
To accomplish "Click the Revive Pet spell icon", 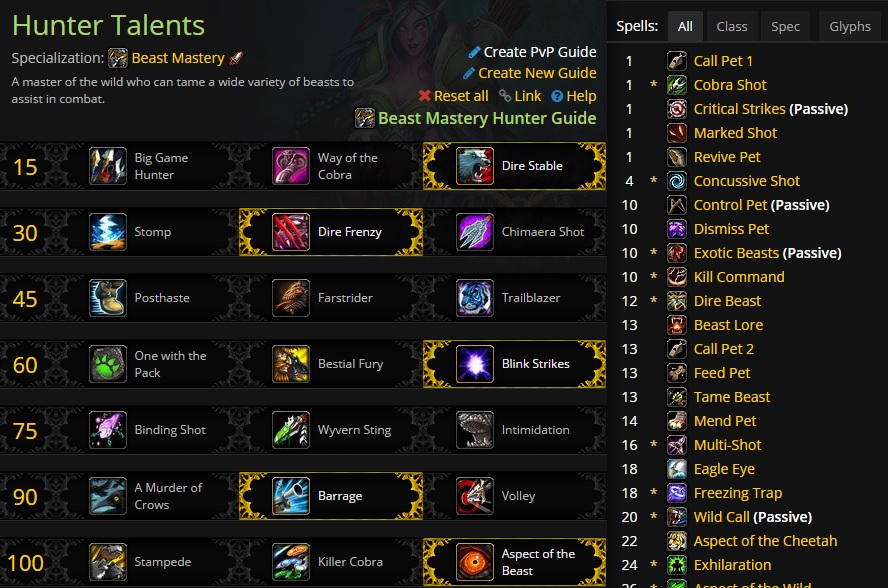I will (675, 156).
